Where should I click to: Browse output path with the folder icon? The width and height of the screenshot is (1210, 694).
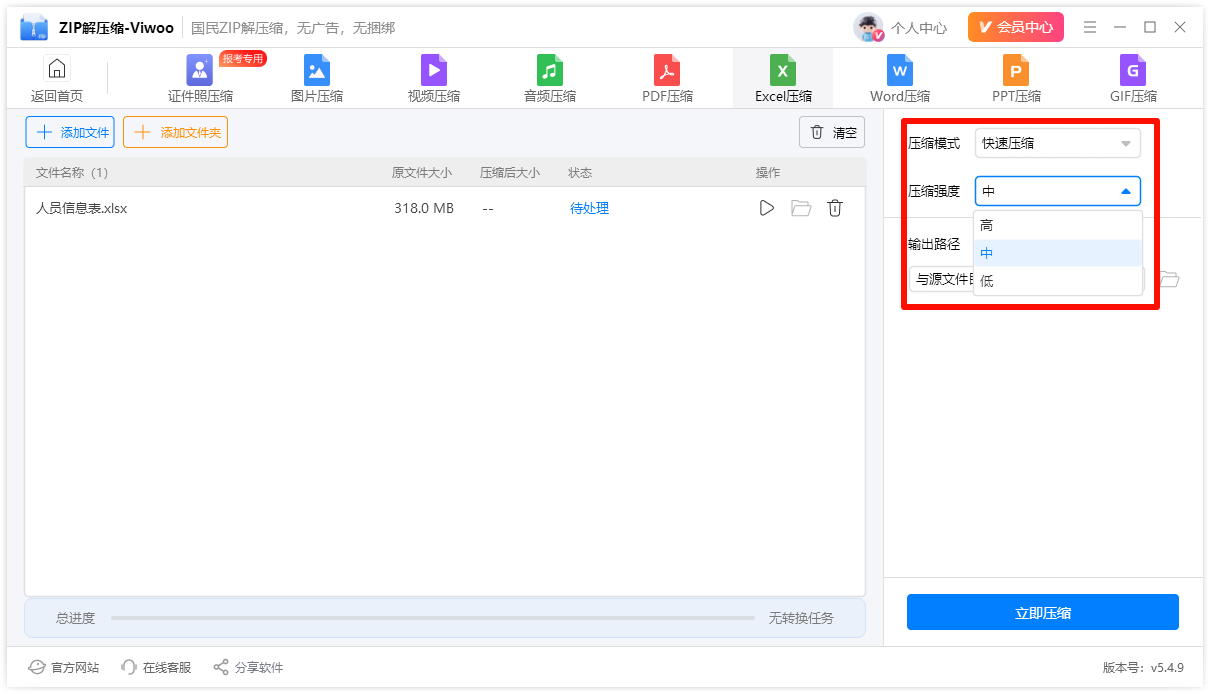[1169, 279]
